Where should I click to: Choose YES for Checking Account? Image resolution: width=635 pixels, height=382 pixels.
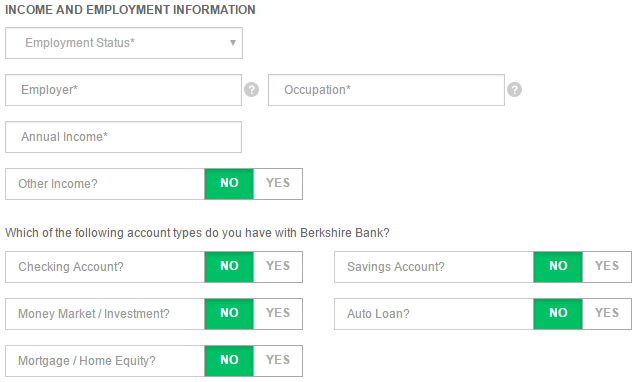pos(278,267)
